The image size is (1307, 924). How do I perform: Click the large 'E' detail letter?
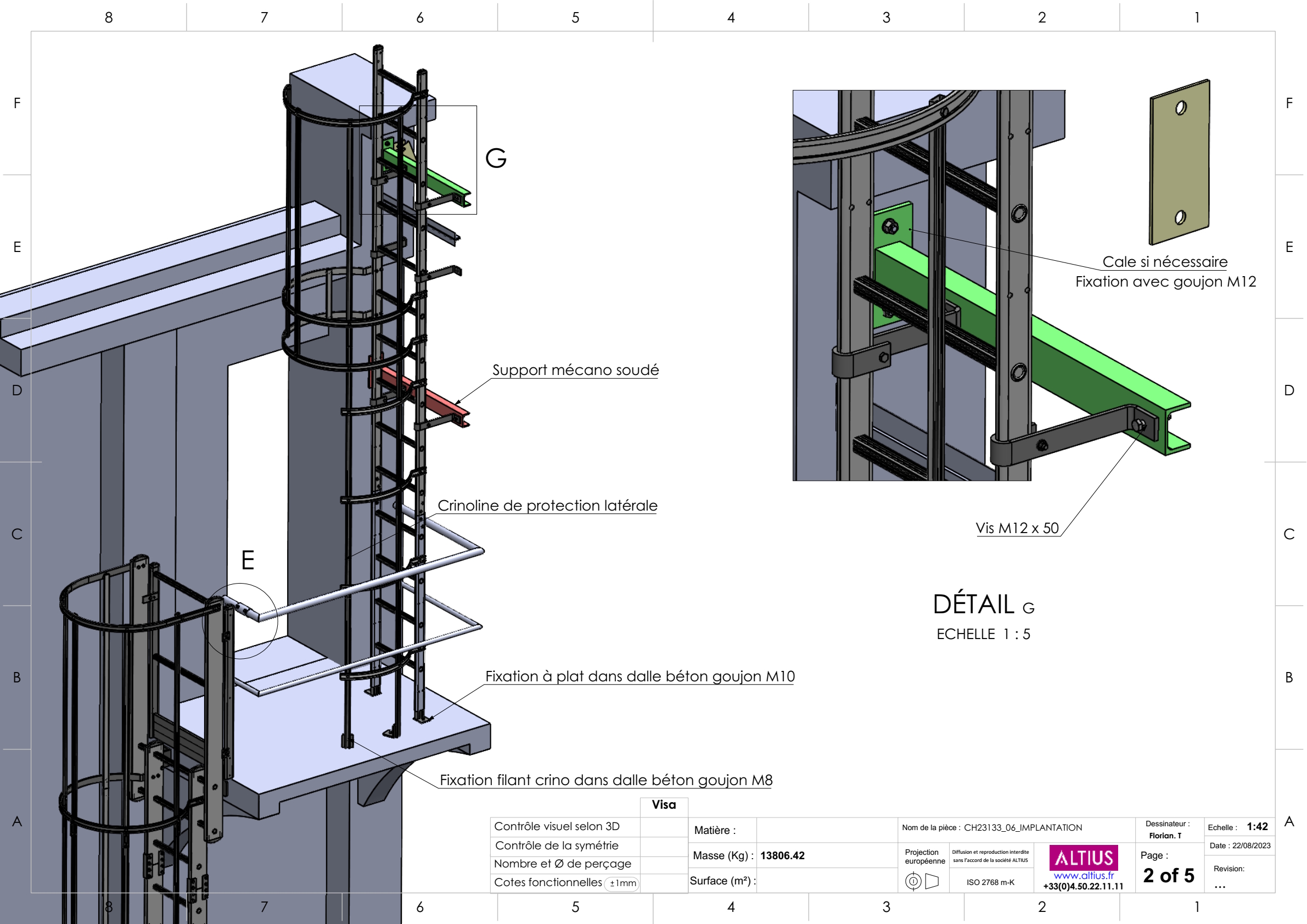248,560
